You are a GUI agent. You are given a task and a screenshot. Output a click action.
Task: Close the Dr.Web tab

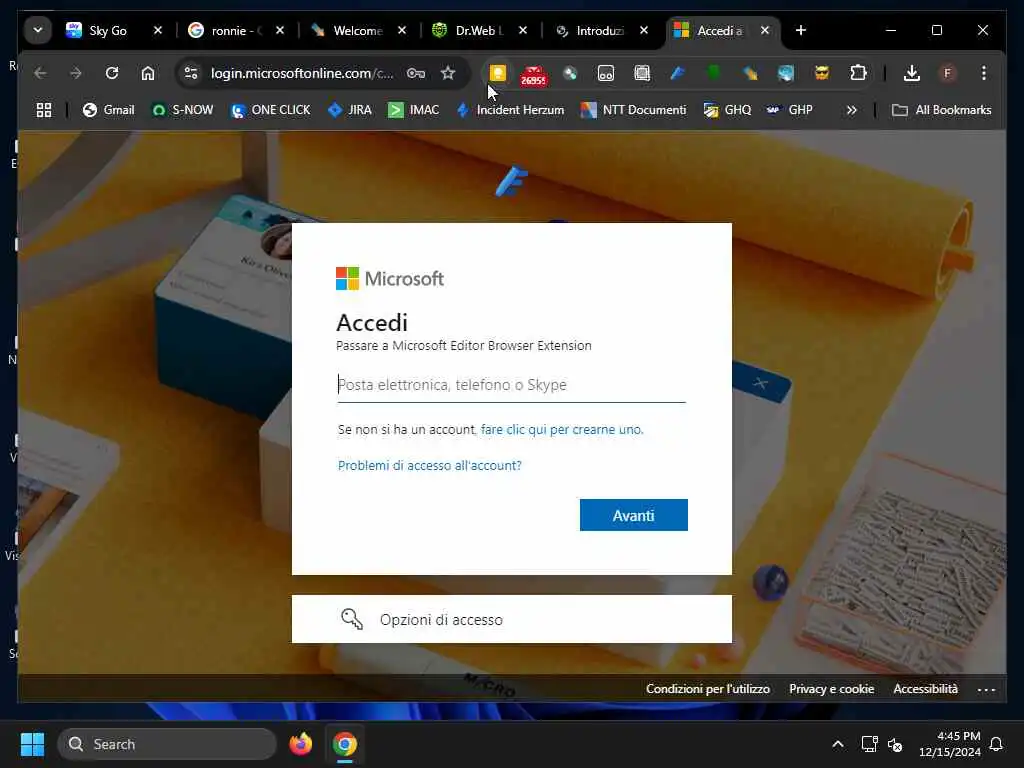522,31
